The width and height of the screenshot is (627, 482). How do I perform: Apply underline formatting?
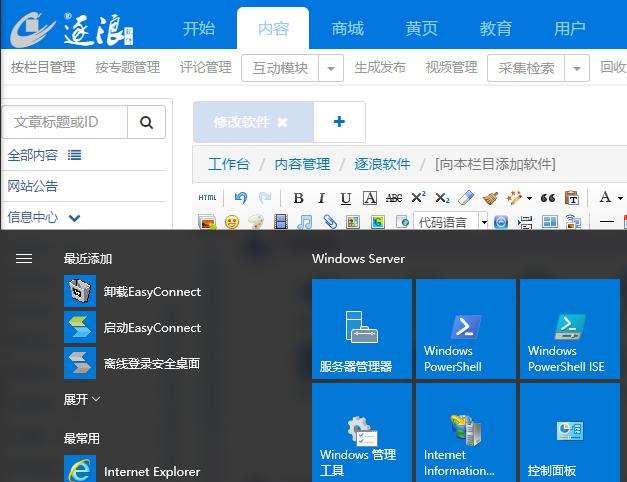(345, 198)
